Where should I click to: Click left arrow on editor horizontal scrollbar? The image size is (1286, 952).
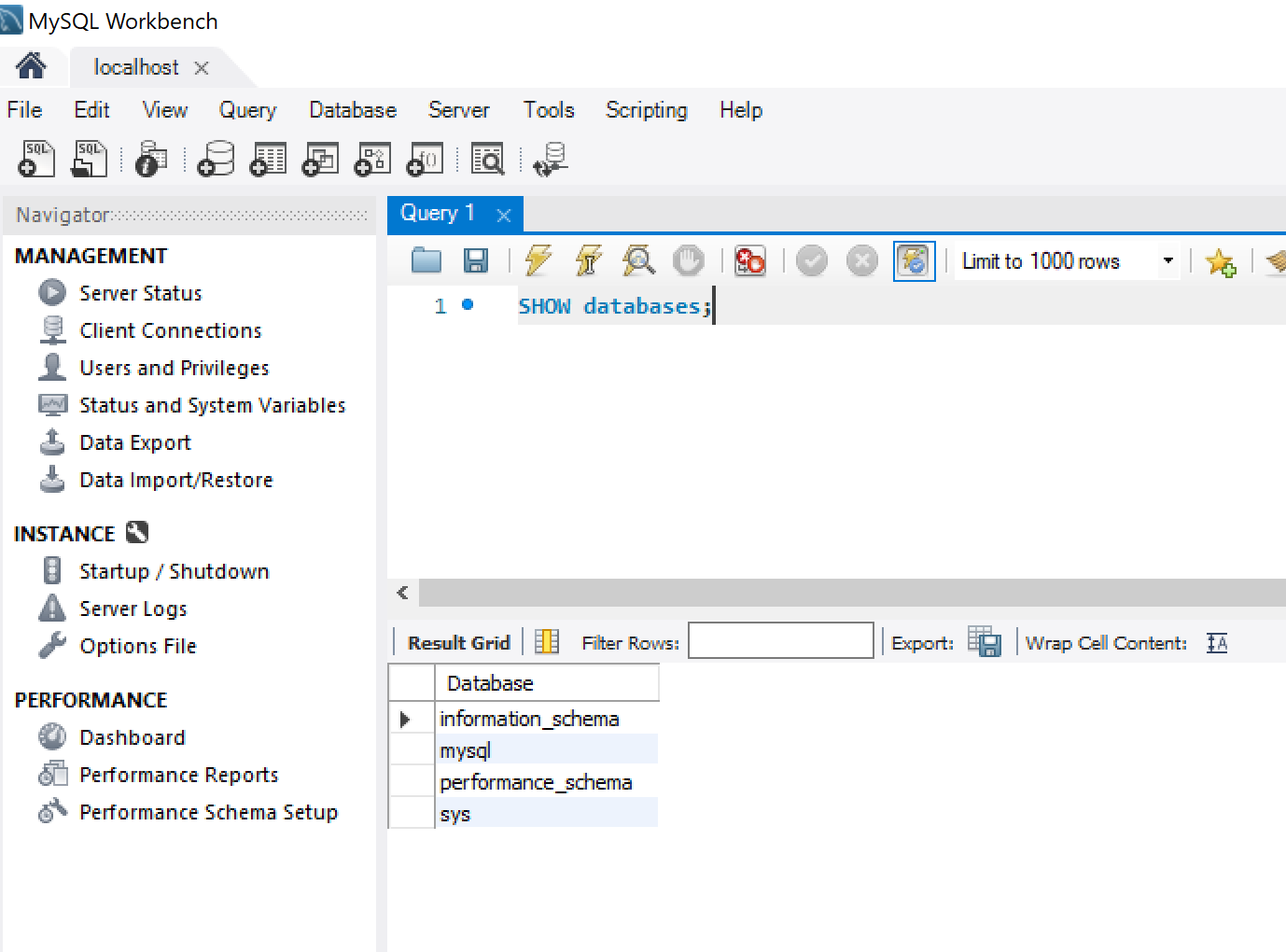pos(402,593)
